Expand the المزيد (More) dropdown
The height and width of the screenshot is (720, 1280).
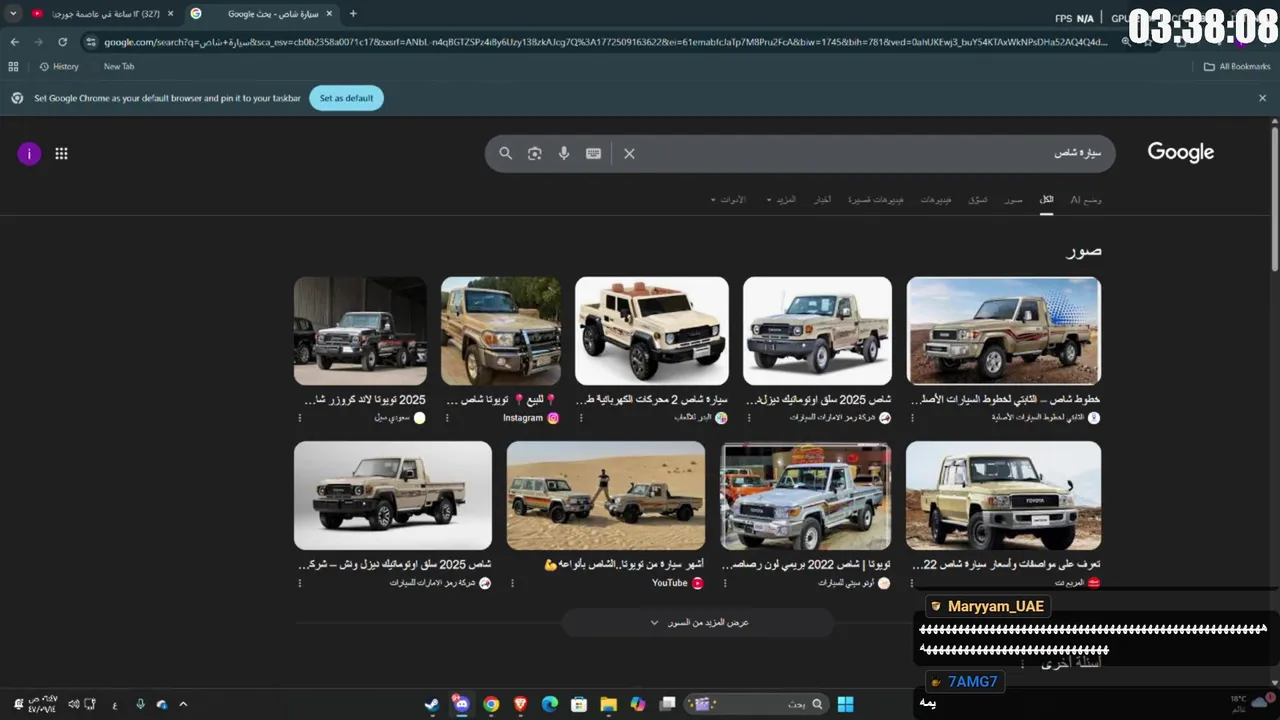(x=781, y=200)
